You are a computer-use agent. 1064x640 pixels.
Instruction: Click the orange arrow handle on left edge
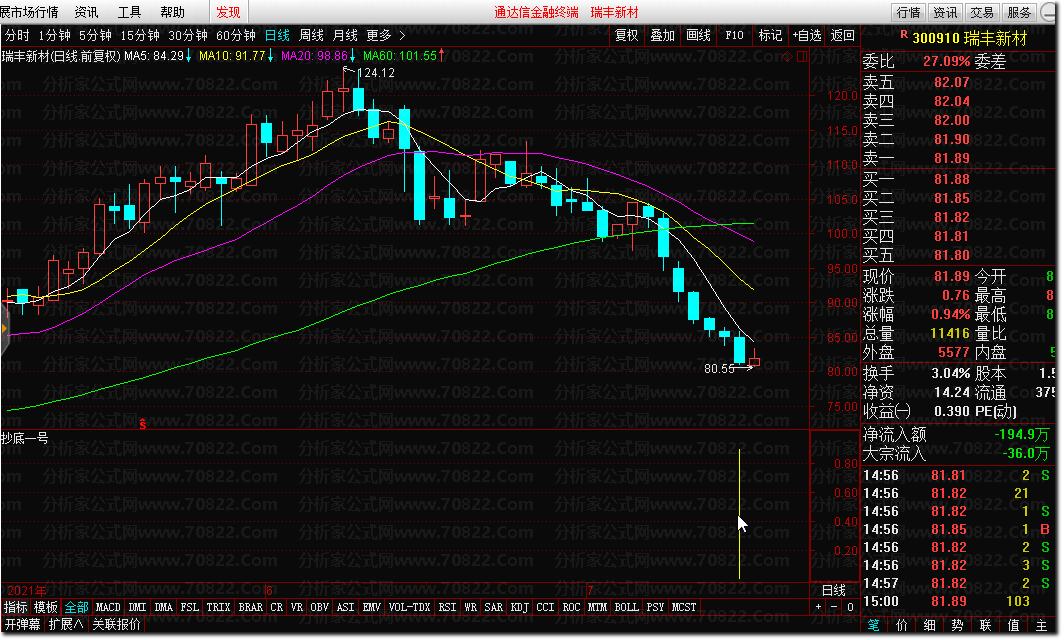4,329
